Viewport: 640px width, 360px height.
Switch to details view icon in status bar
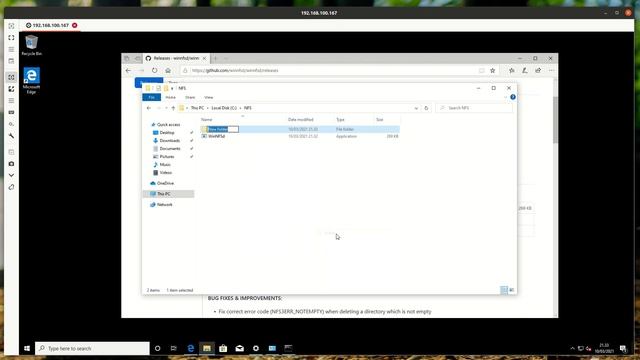click(x=504, y=290)
